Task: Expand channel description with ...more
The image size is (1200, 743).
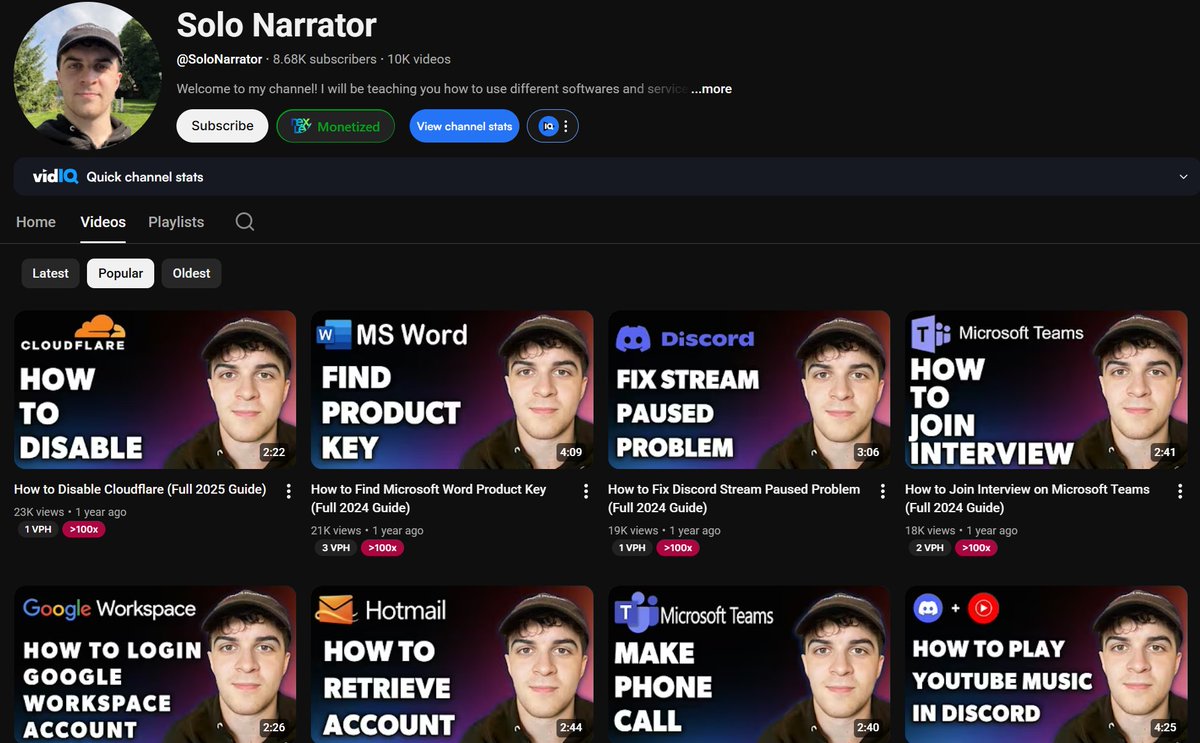Action: [x=711, y=89]
